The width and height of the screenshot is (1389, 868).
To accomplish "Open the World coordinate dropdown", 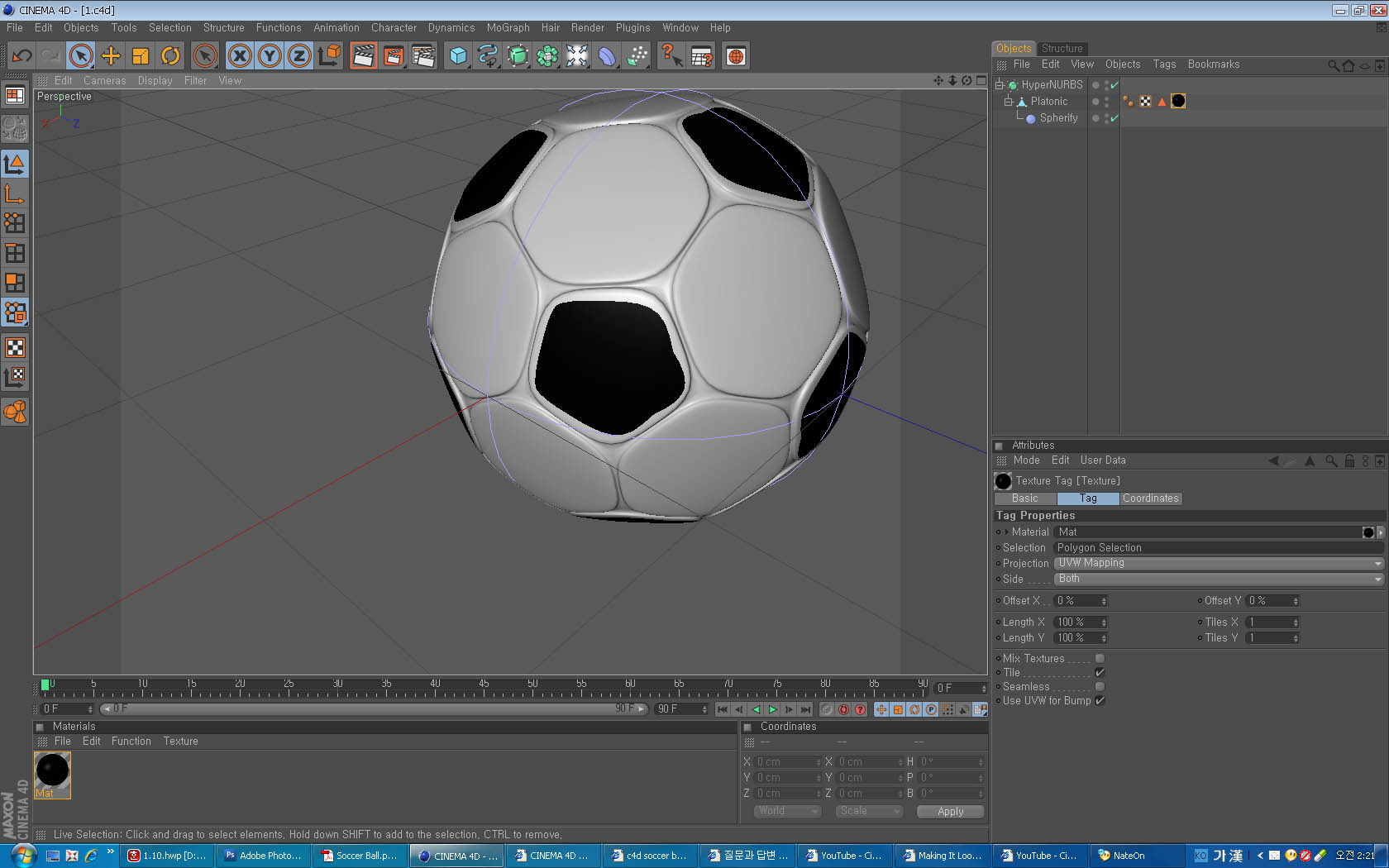I will [787, 812].
